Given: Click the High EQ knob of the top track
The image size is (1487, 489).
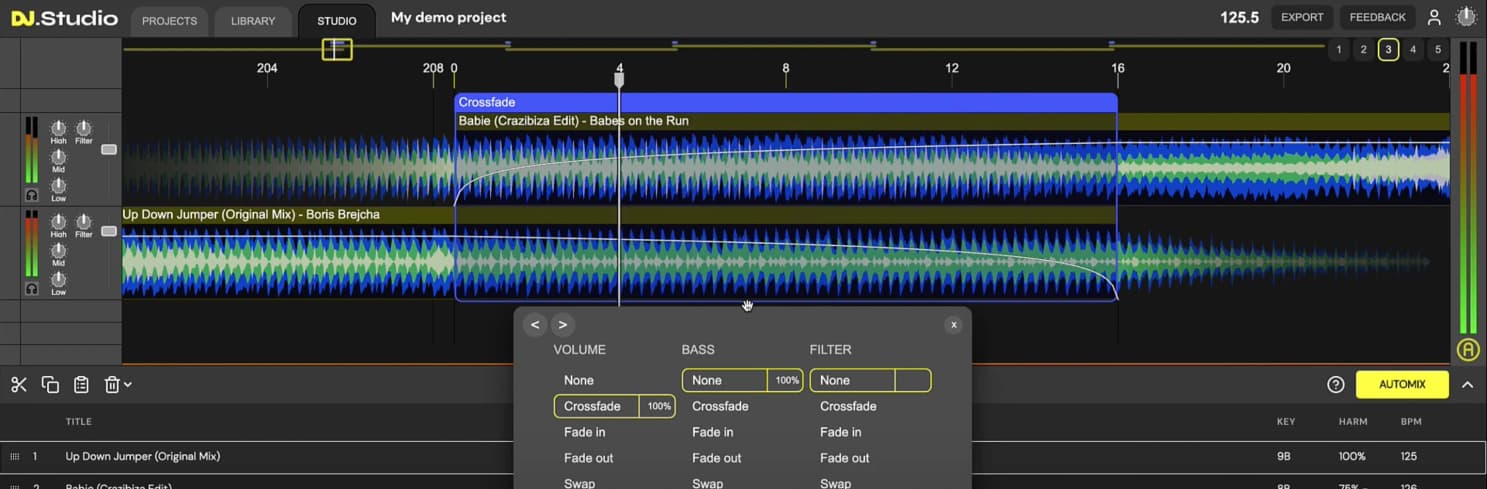Looking at the screenshot, I should [x=58, y=128].
